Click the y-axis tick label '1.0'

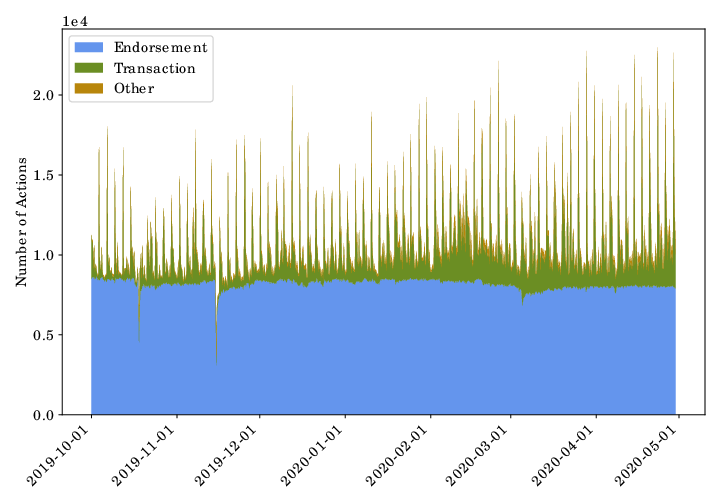click(43, 255)
